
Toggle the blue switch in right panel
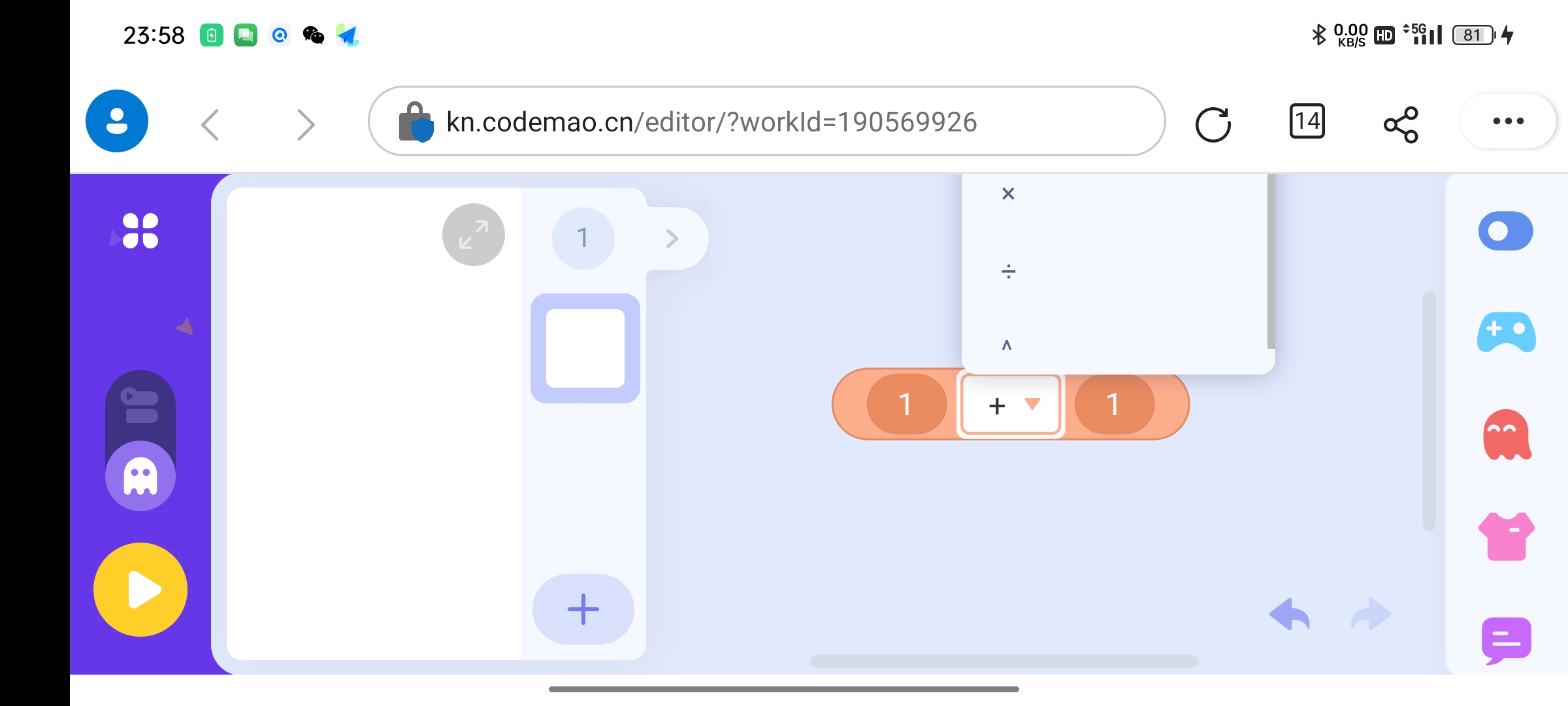tap(1506, 231)
